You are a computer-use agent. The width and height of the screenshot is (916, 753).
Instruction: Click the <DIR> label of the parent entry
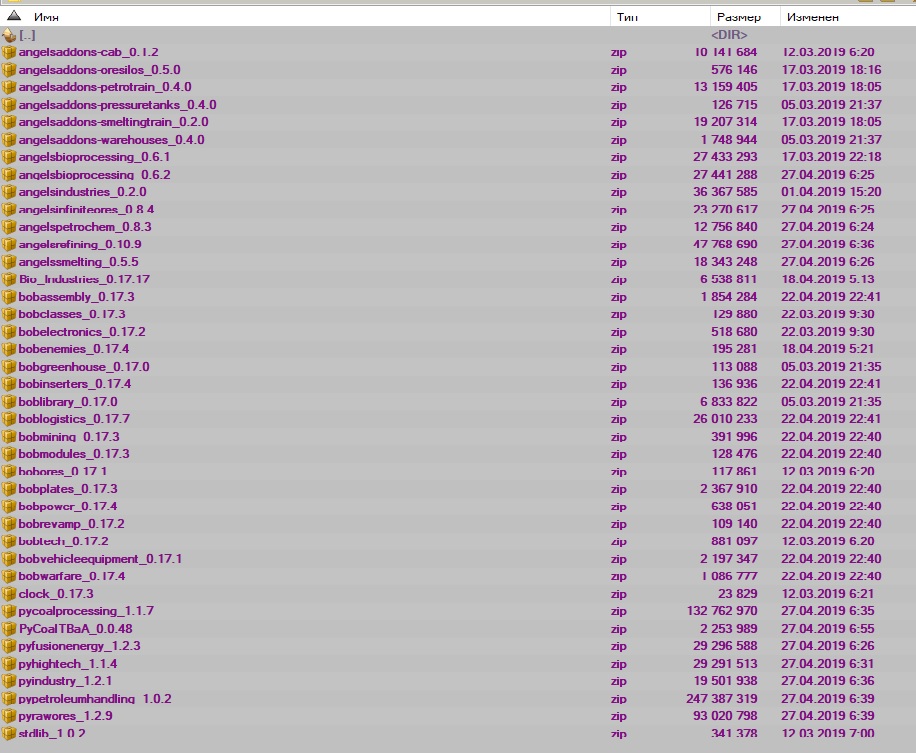pos(729,35)
